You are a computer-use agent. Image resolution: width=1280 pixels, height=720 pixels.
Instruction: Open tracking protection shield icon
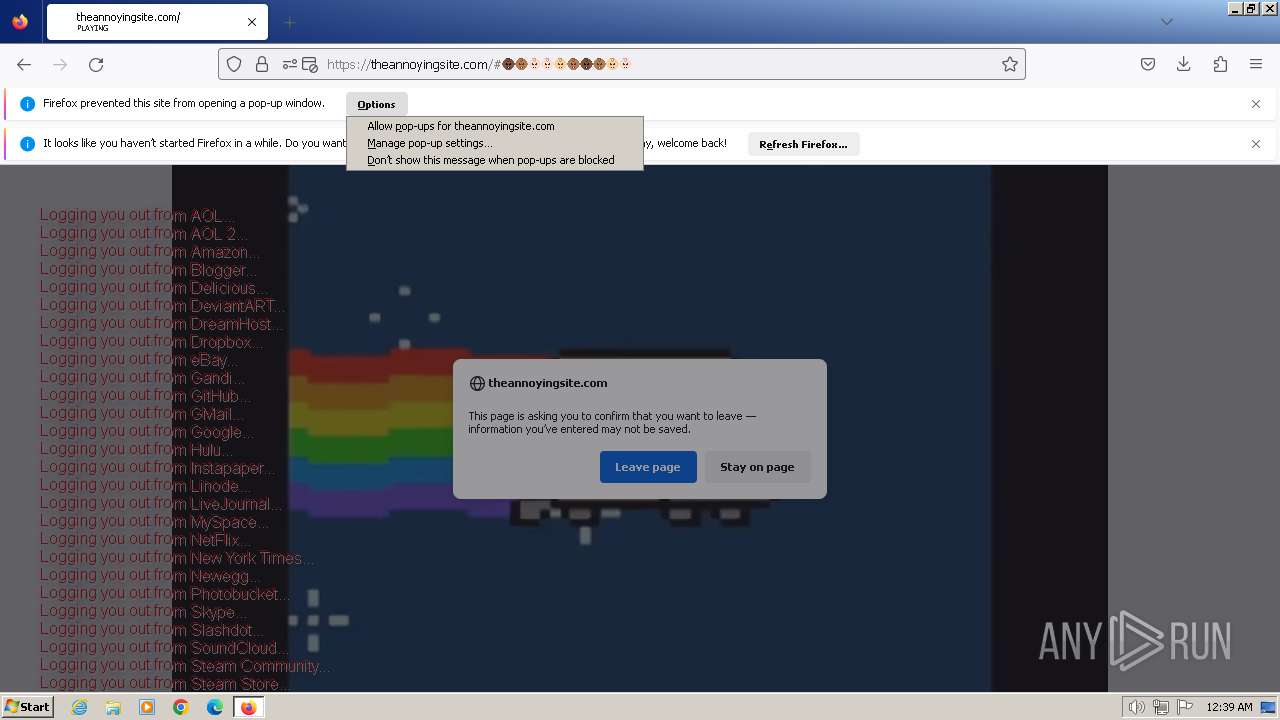(x=234, y=64)
